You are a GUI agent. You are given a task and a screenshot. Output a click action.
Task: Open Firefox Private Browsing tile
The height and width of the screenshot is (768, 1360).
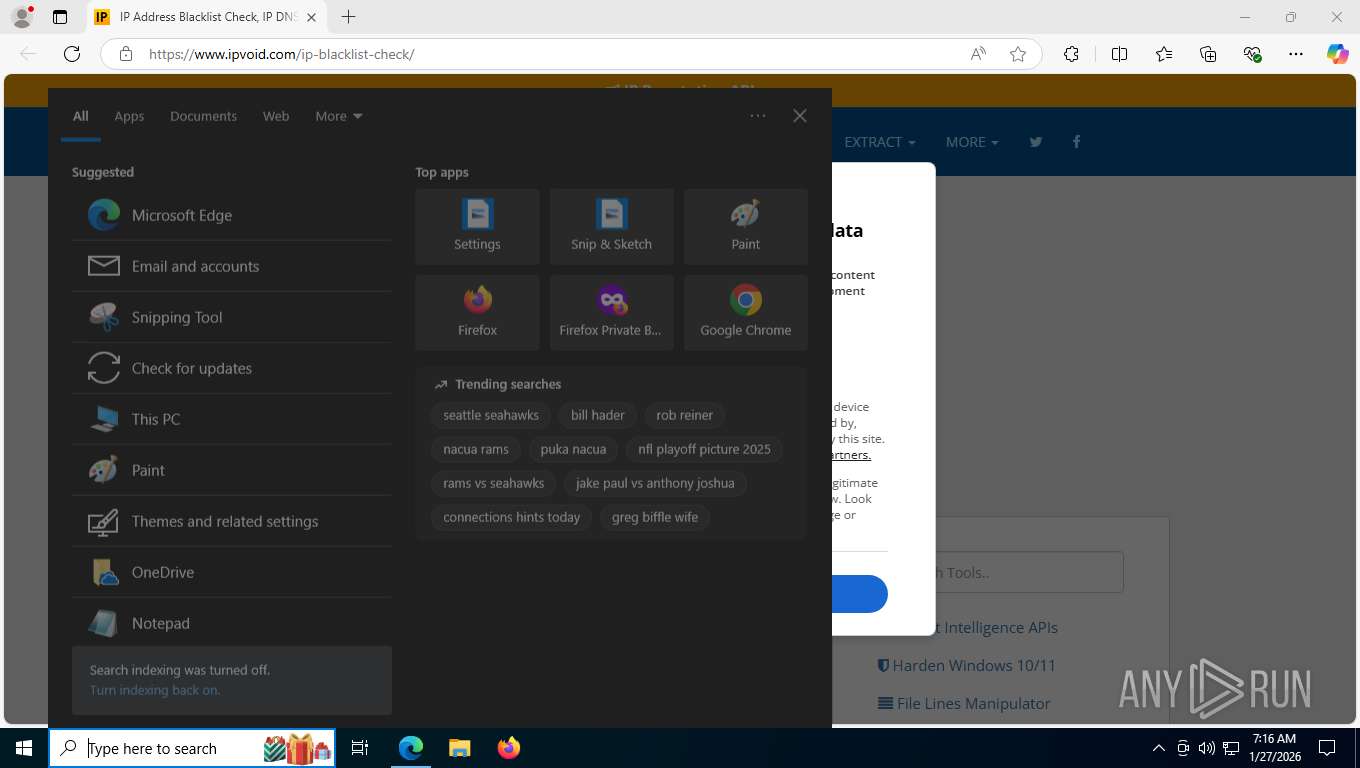[611, 313]
